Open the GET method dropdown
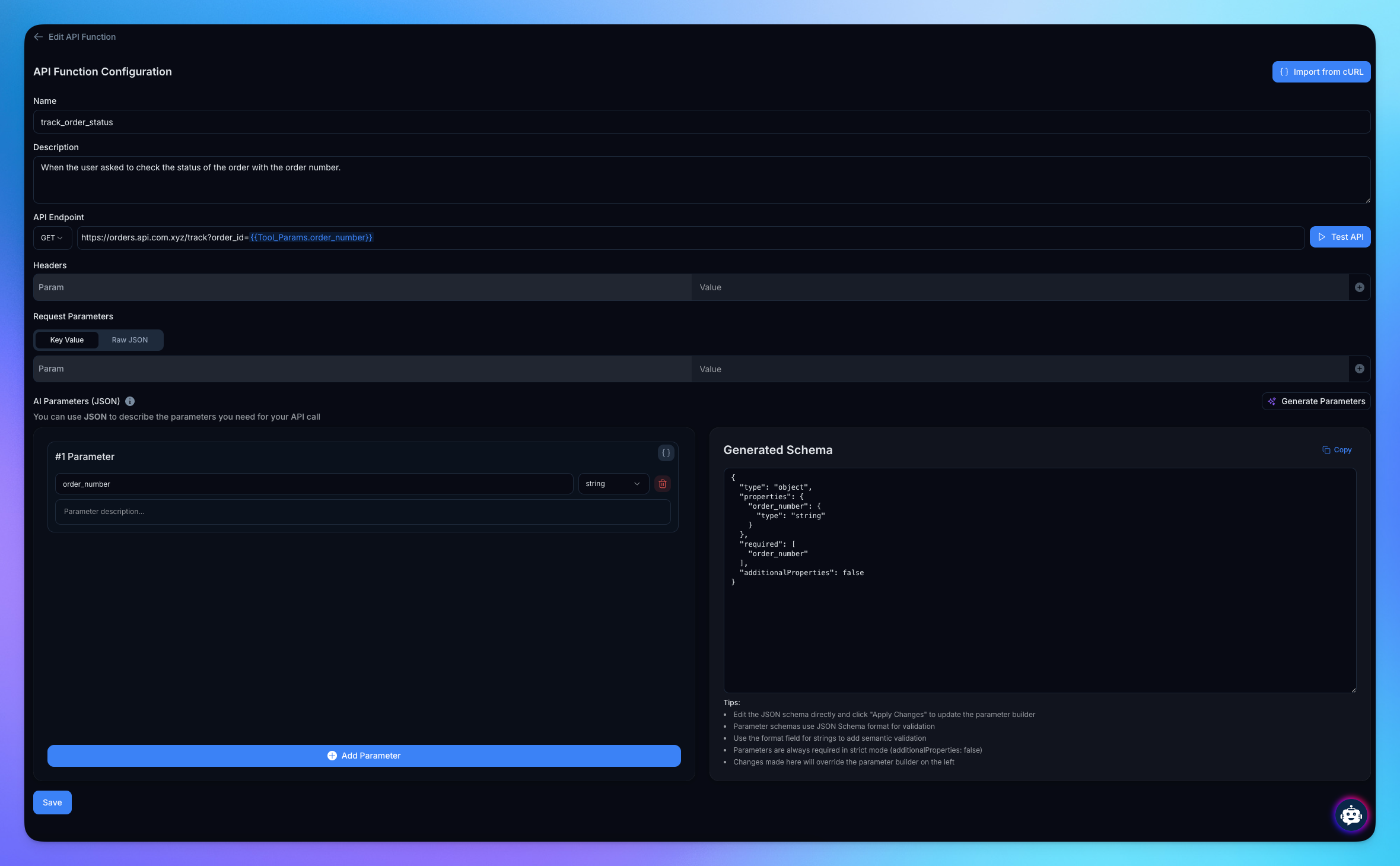 click(52, 237)
